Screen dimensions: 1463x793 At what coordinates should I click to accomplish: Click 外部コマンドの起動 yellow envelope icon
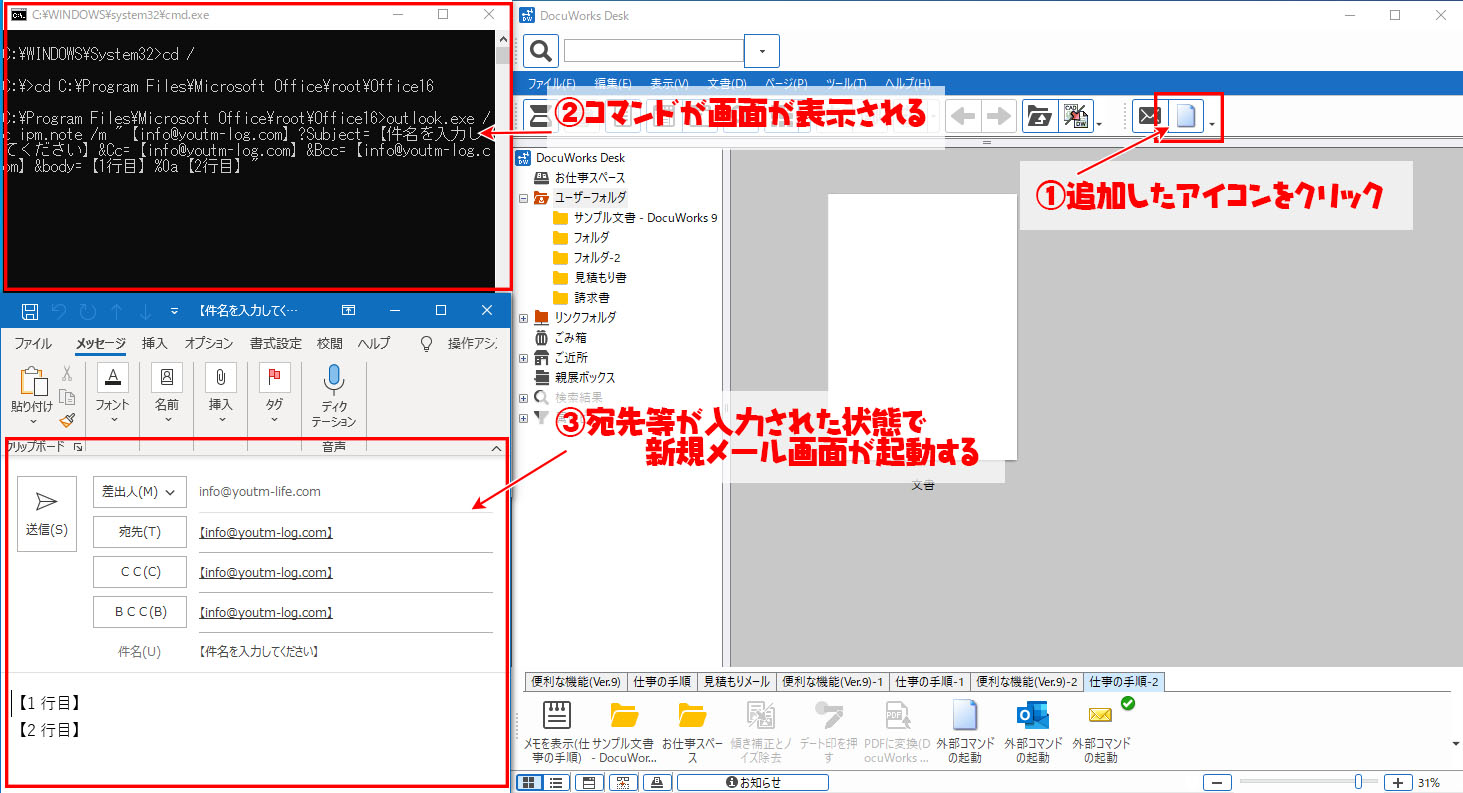click(1100, 715)
